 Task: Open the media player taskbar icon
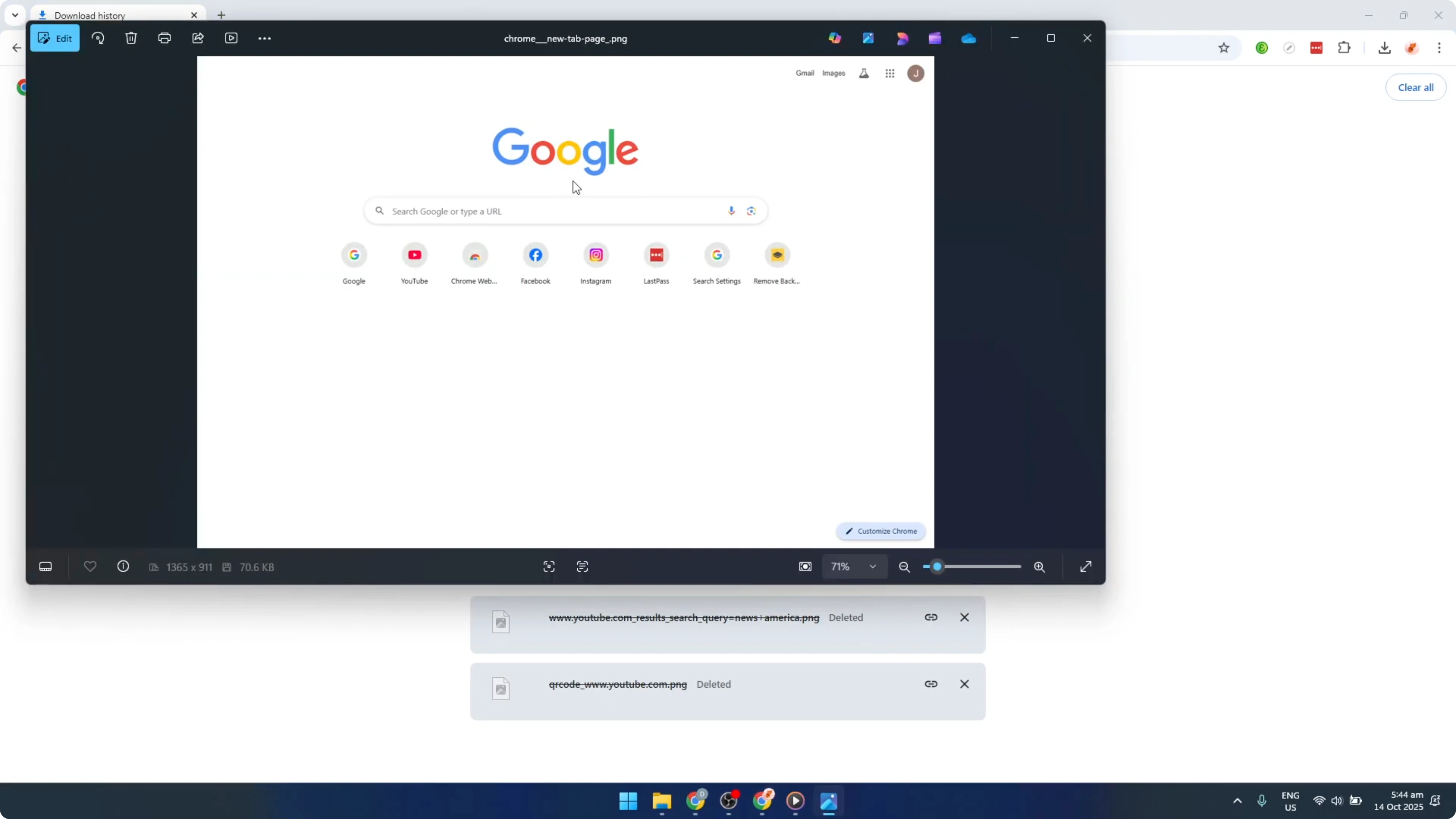(x=795, y=801)
